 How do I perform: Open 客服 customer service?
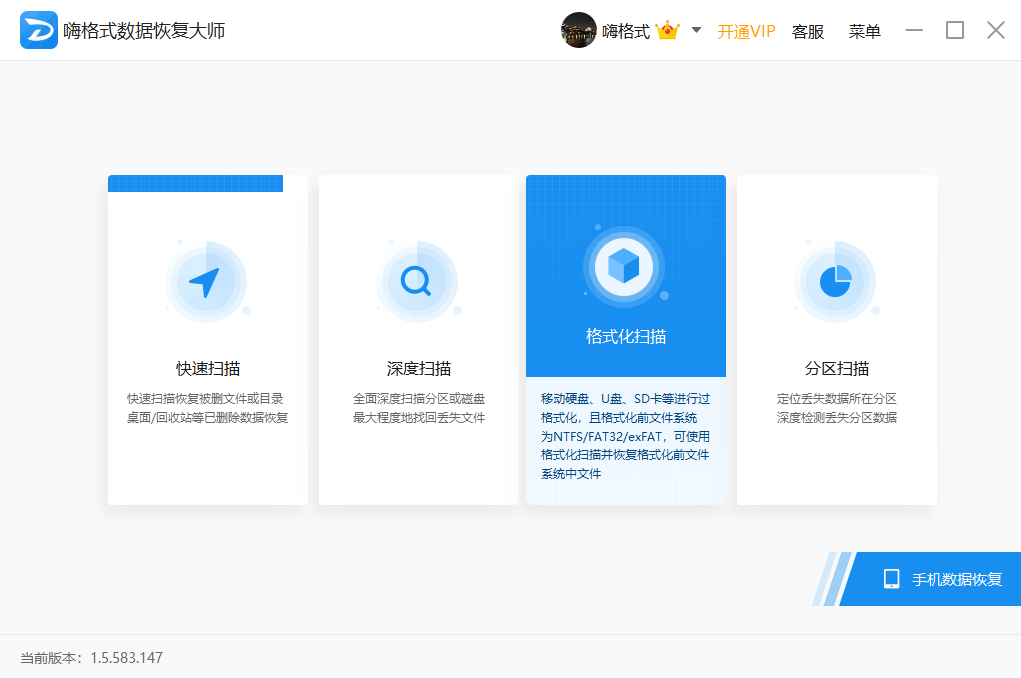pos(808,31)
